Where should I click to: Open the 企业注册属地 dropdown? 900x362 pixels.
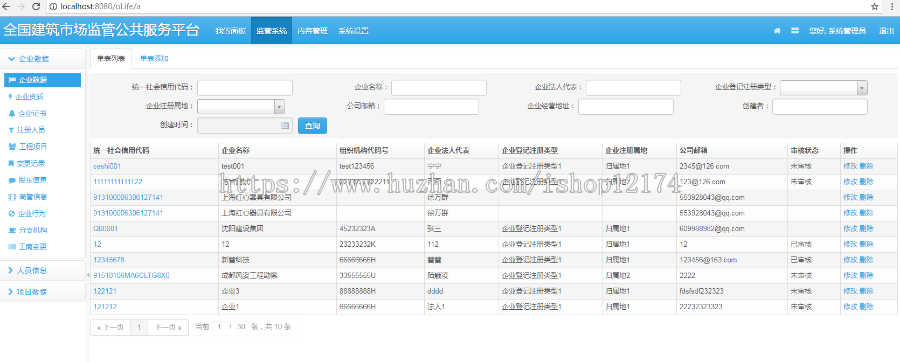(241, 107)
